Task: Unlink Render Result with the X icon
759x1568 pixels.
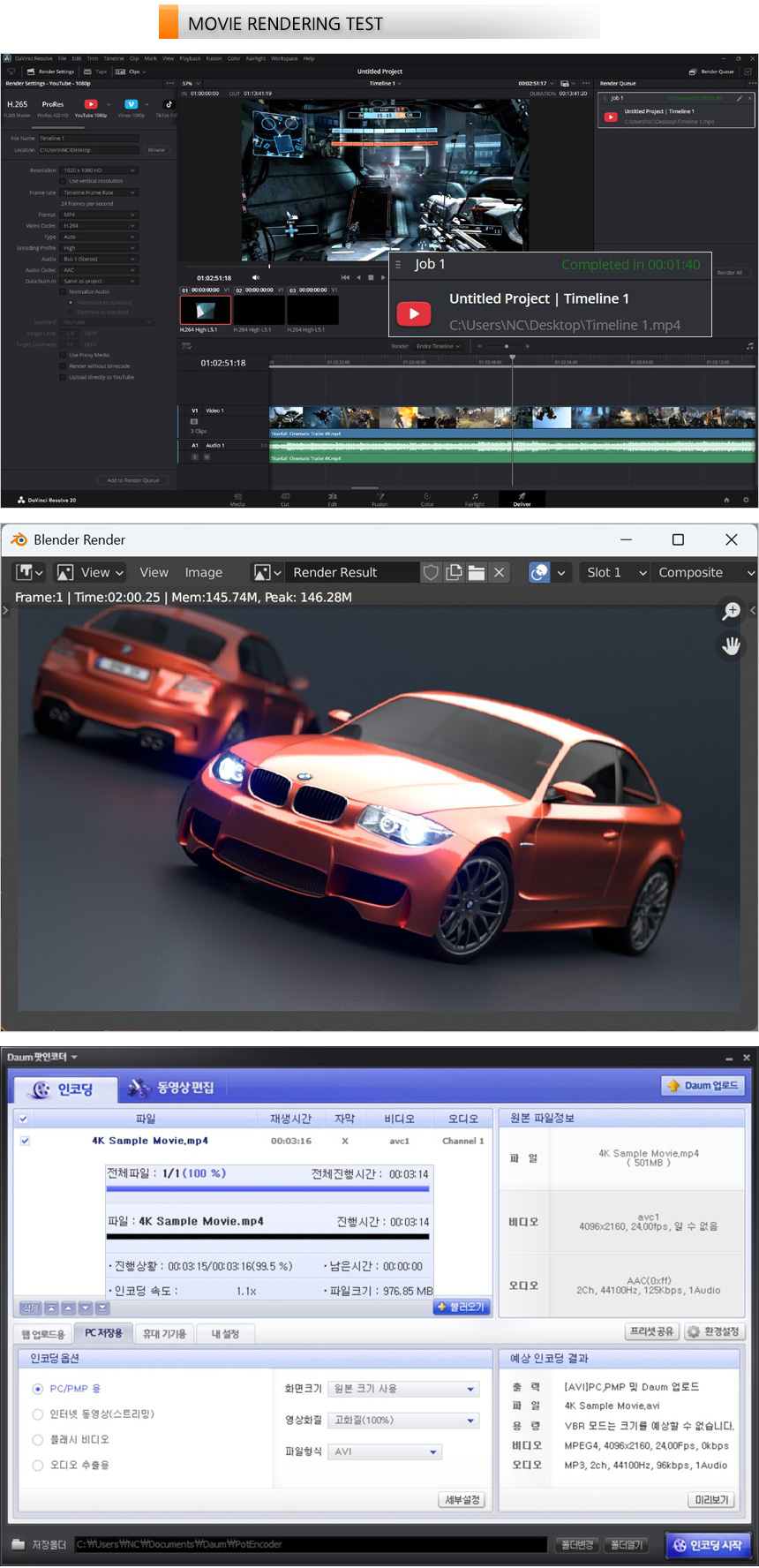Action: click(500, 572)
